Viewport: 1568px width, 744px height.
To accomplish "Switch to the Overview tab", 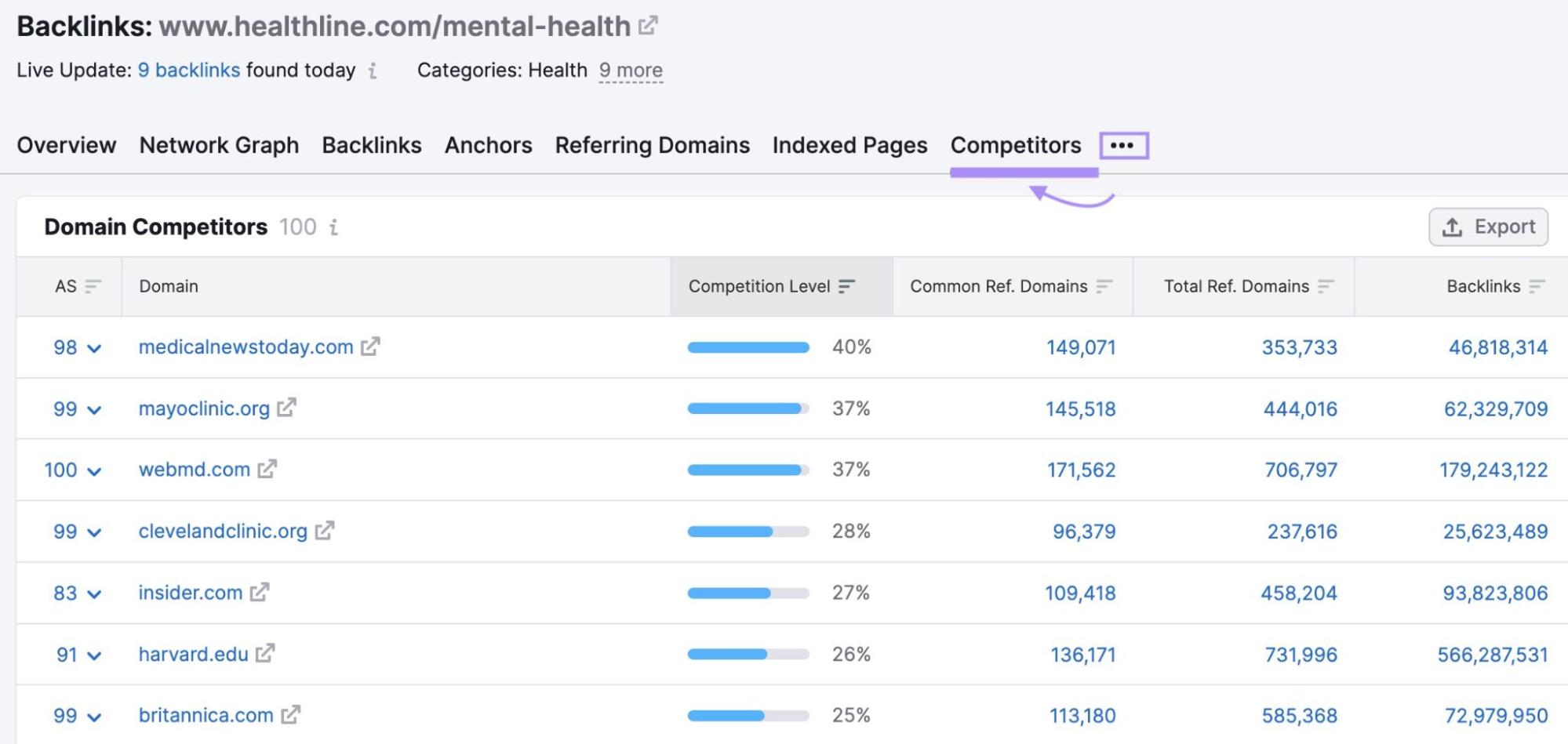I will coord(67,145).
